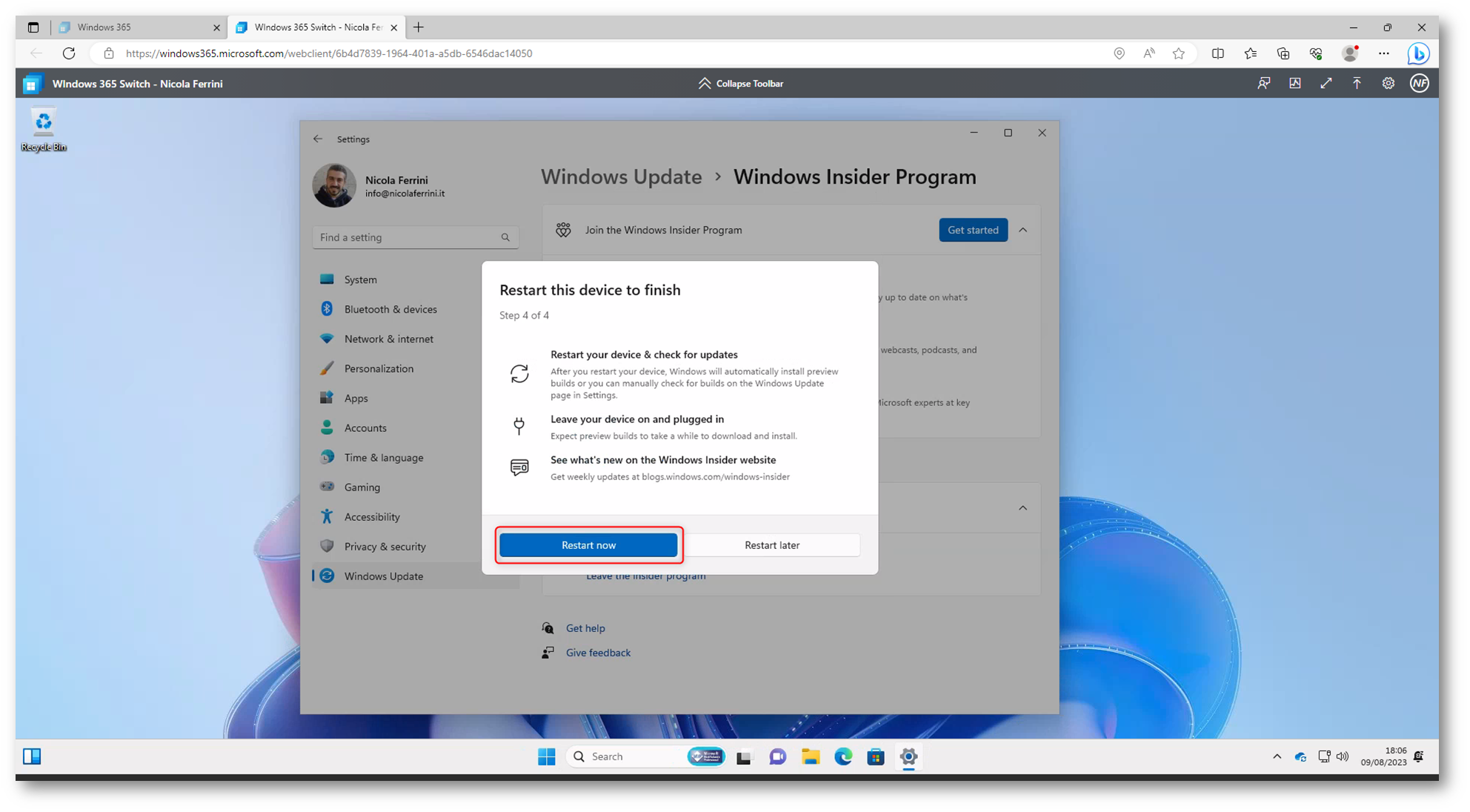
Task: Click the Bing chat sidebar icon
Action: 1418,53
